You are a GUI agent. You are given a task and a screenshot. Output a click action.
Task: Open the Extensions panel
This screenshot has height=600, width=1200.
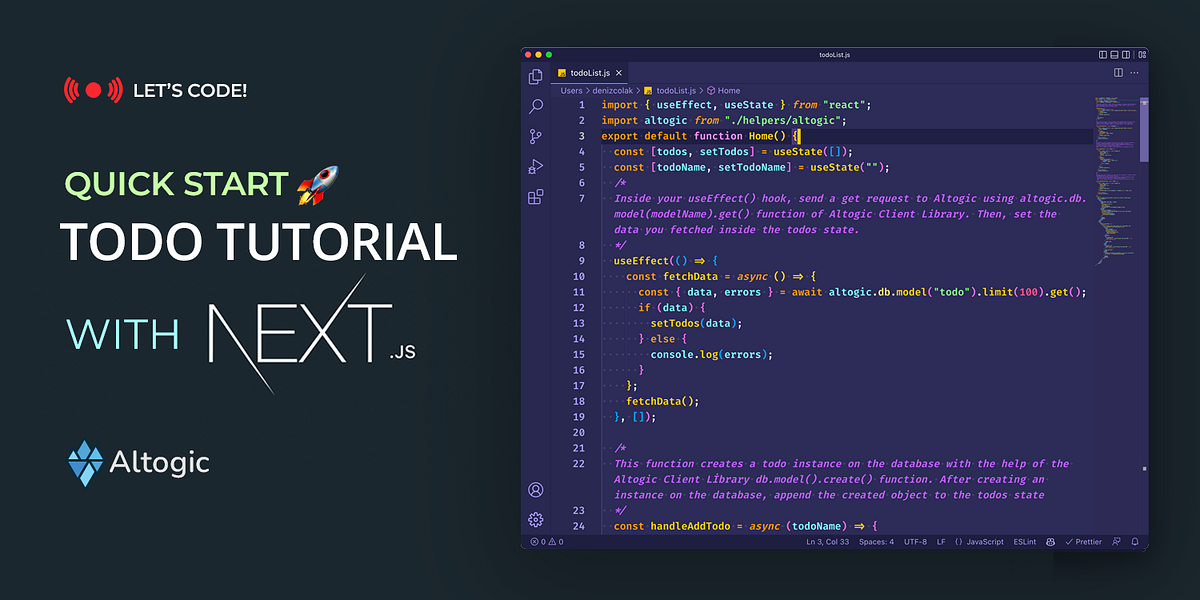[535, 199]
